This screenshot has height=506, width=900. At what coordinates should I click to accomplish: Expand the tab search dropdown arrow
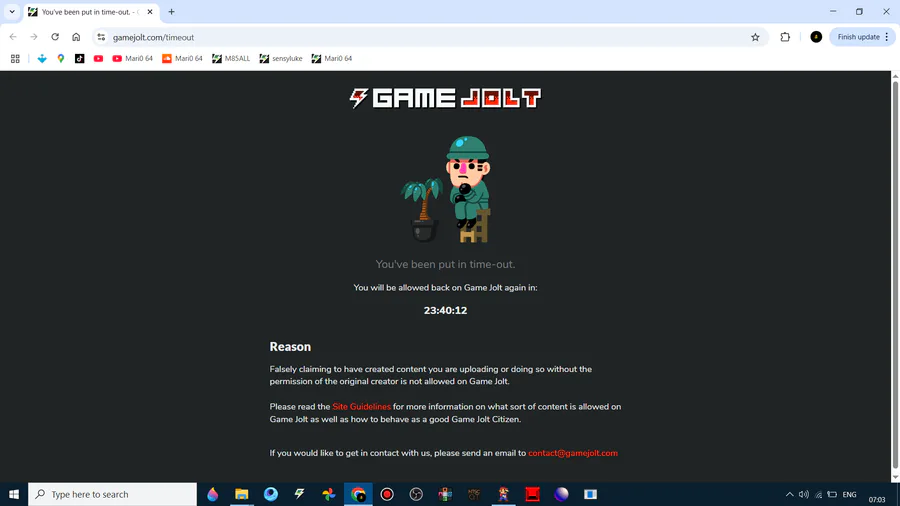tap(11, 11)
